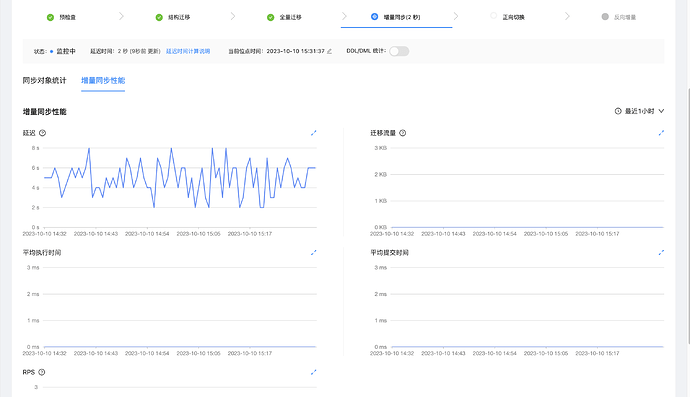This screenshot has height=397, width=690.
Task: Select the 增量同步性能 tab
Action: (x=103, y=81)
